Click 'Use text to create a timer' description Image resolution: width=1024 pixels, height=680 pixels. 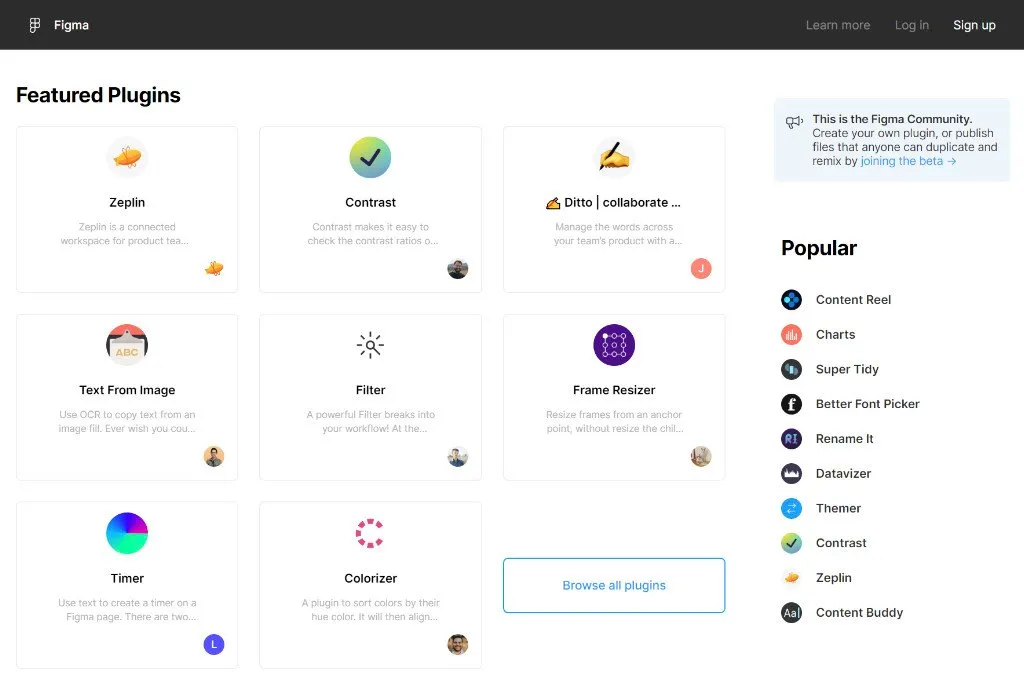click(127, 609)
